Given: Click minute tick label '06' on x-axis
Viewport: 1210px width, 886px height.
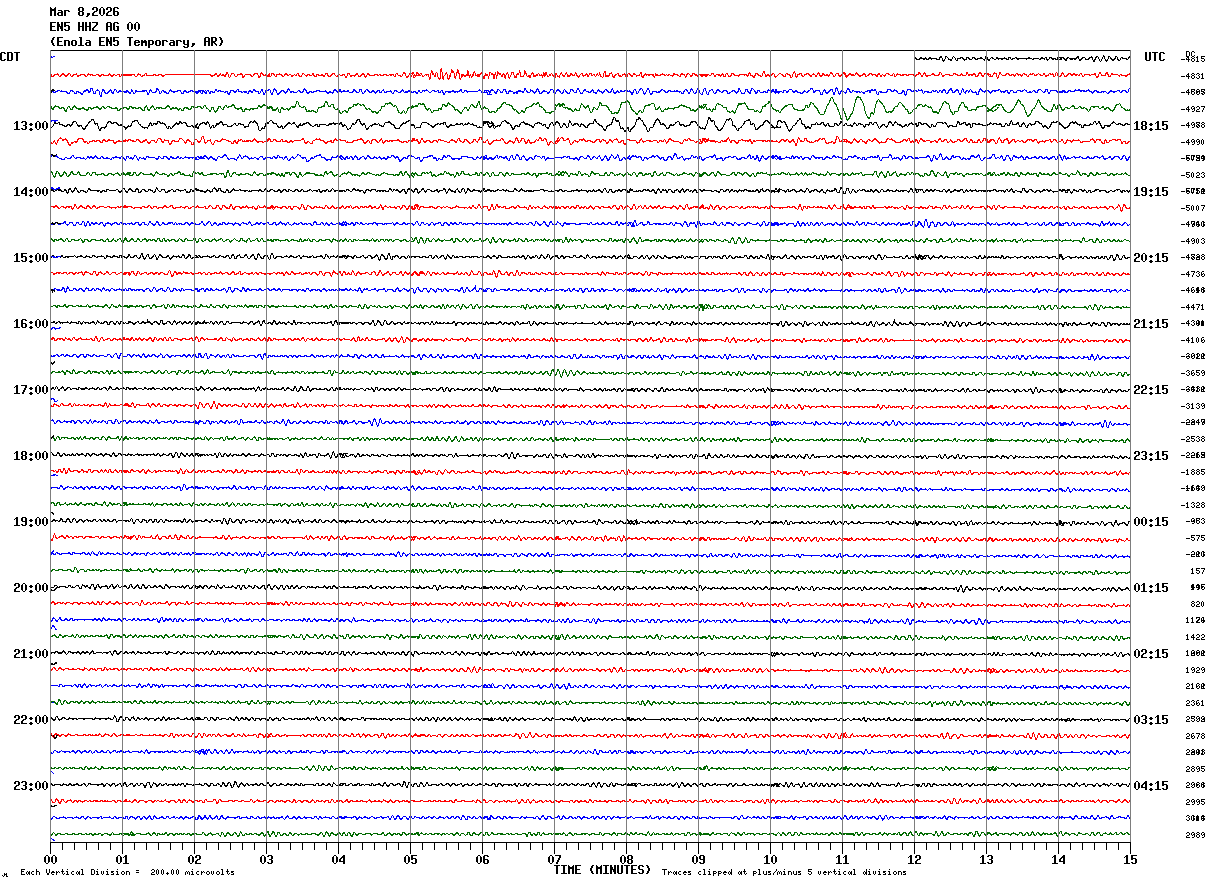Looking at the screenshot, I should [x=482, y=859].
